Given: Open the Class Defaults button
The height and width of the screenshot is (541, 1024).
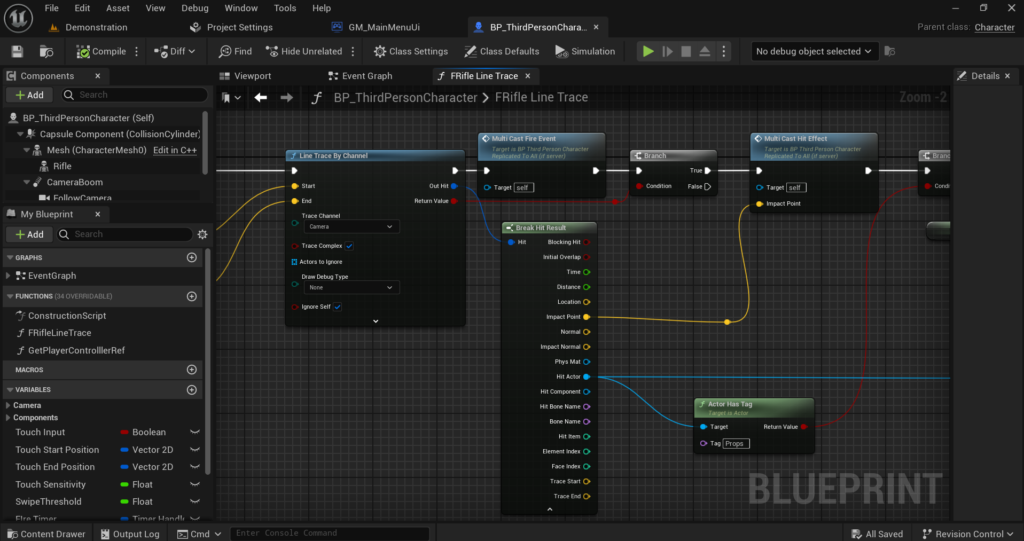Looking at the screenshot, I should [x=502, y=51].
